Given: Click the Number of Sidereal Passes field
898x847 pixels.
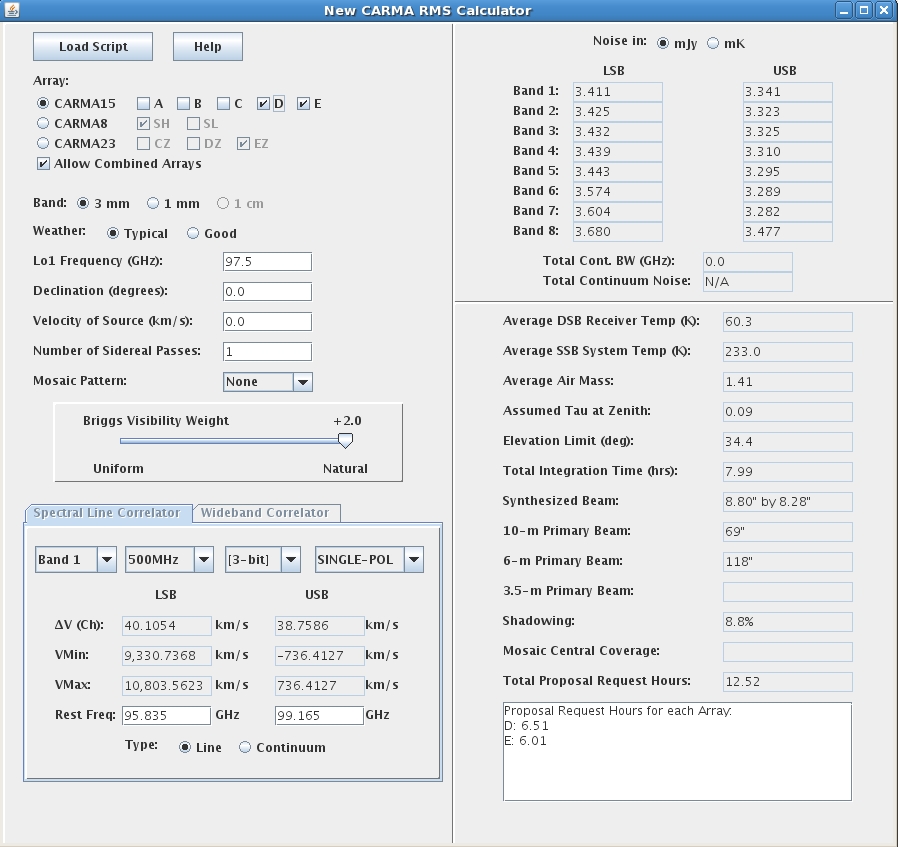Looking at the screenshot, I should pyautogui.click(x=267, y=352).
